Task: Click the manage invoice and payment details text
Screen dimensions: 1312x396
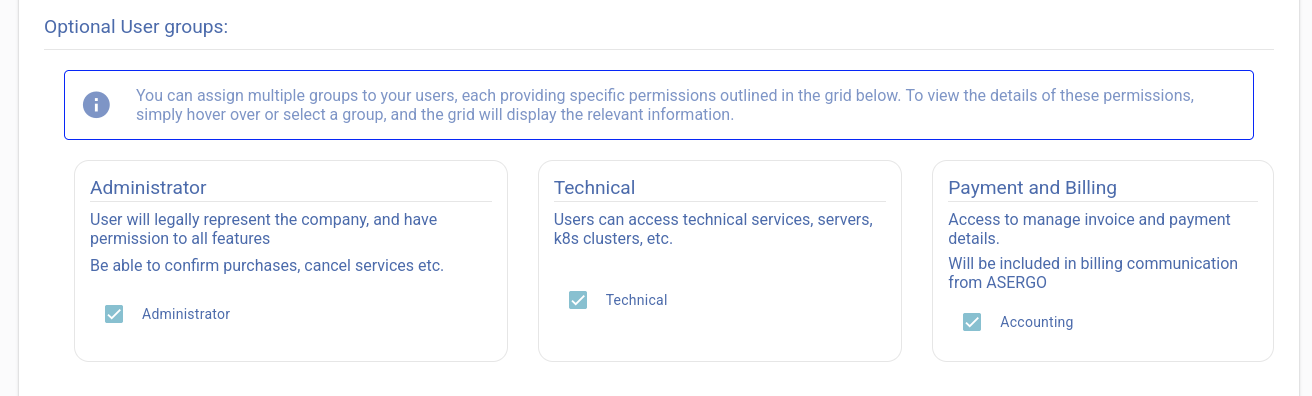Action: [1089, 229]
